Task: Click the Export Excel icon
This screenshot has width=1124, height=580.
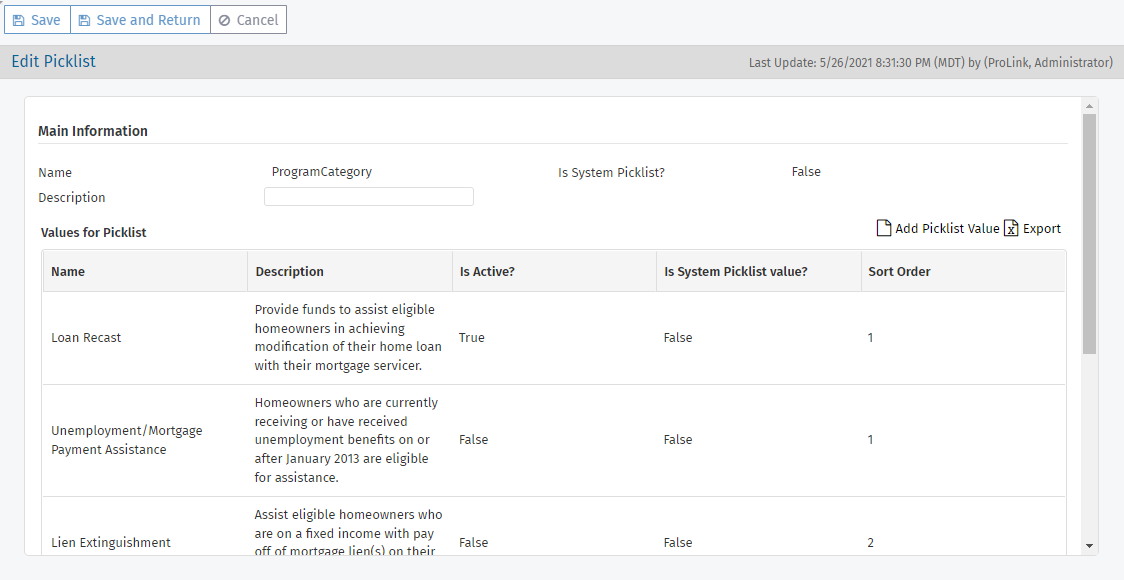Action: click(x=1011, y=228)
